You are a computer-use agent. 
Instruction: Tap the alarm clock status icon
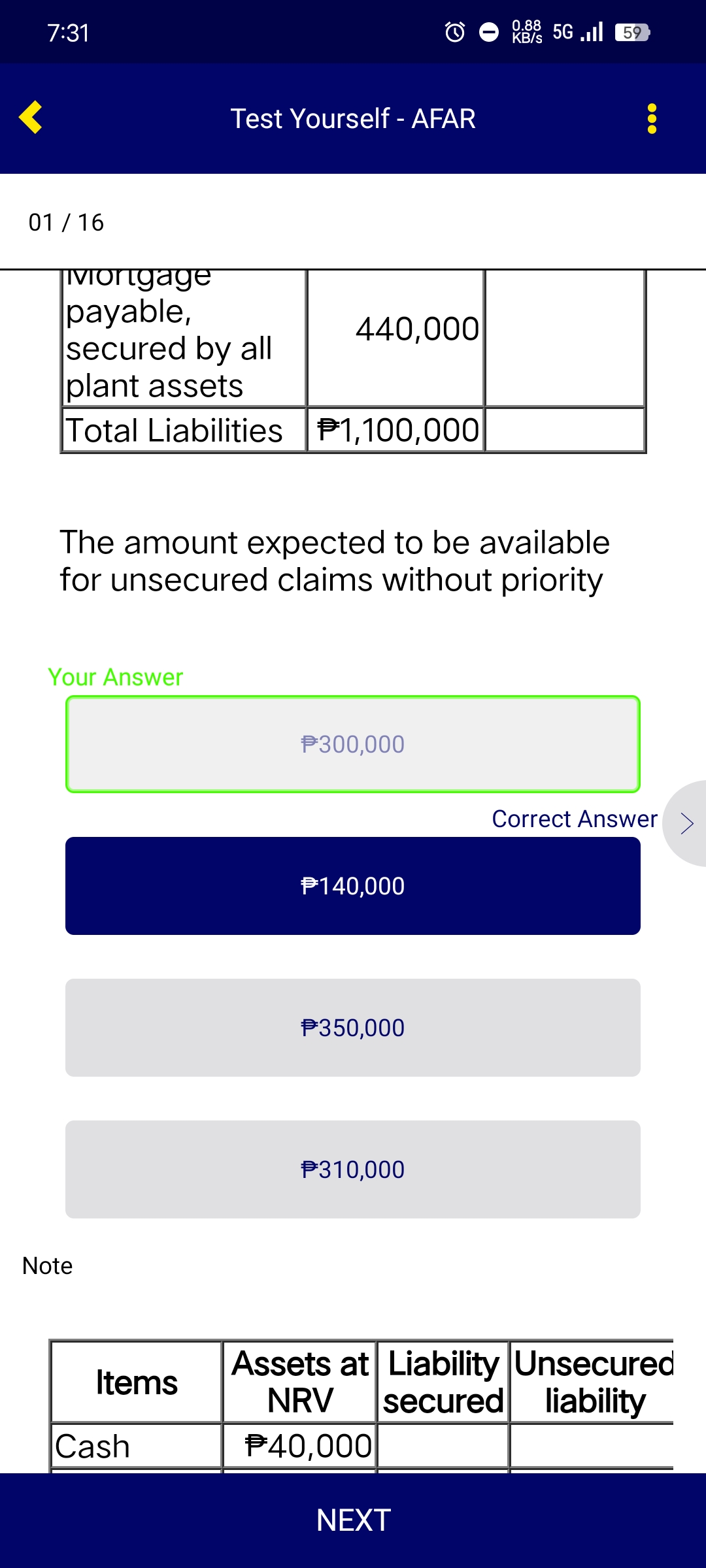(455, 32)
